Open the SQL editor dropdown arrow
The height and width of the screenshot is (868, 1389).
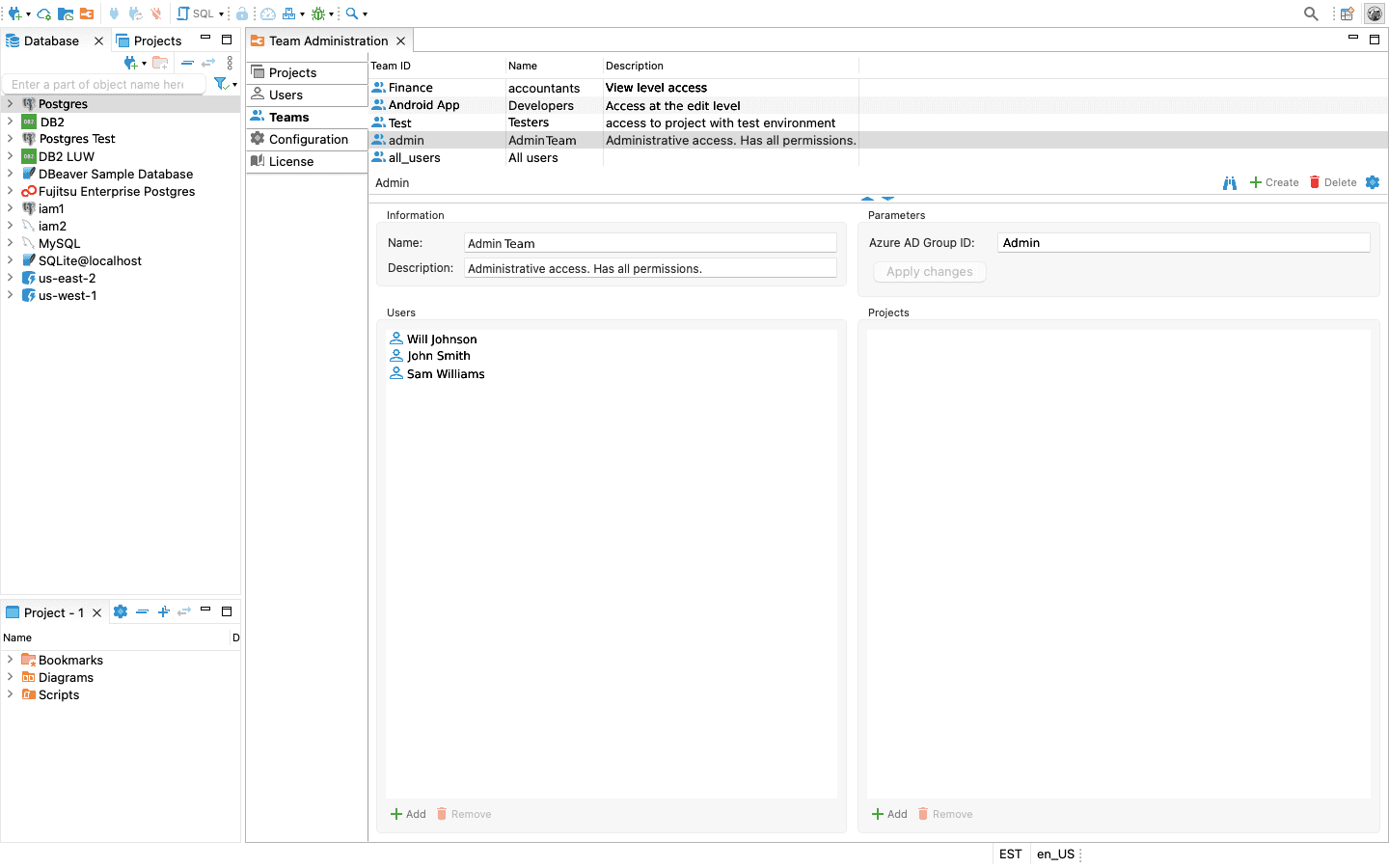[222, 14]
